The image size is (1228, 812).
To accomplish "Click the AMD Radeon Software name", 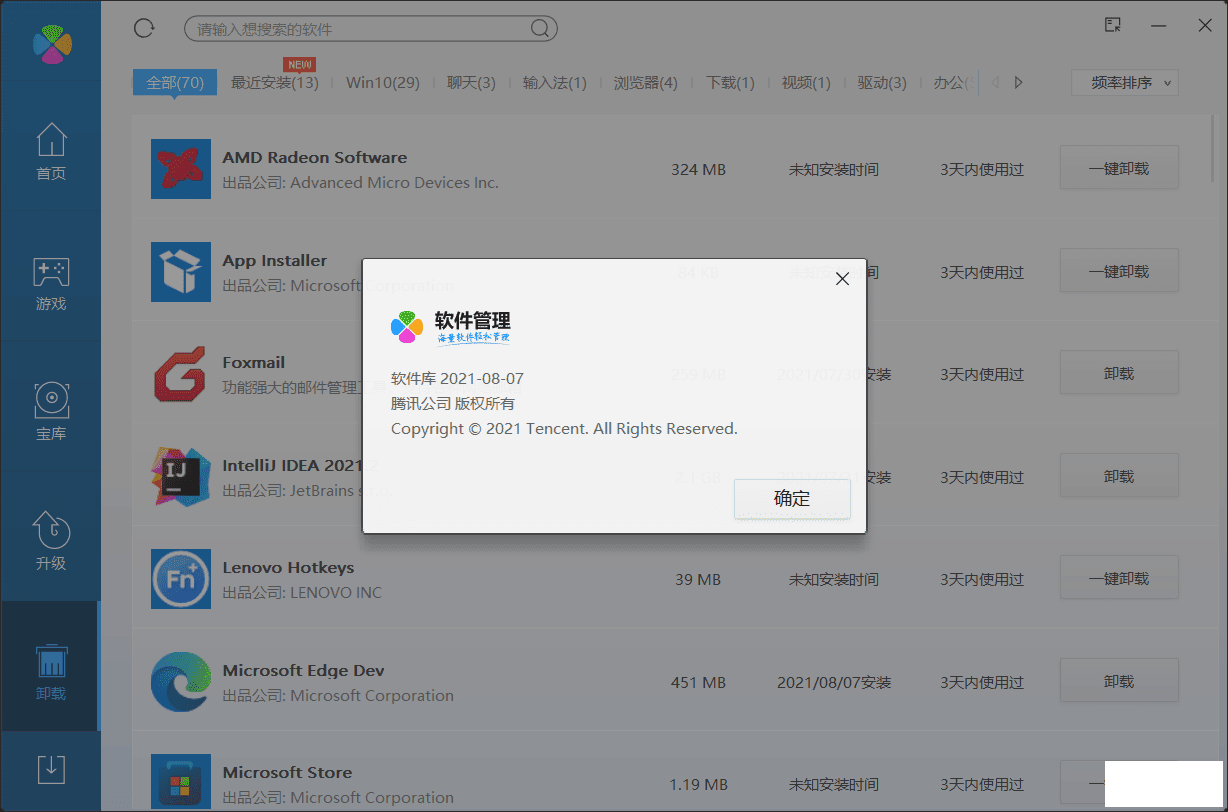I will [314, 157].
